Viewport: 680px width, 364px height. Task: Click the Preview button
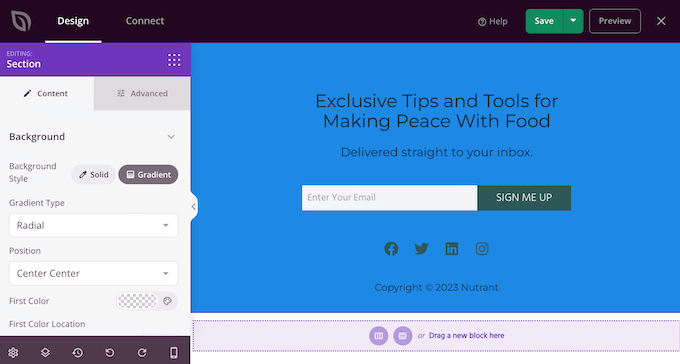coord(615,21)
